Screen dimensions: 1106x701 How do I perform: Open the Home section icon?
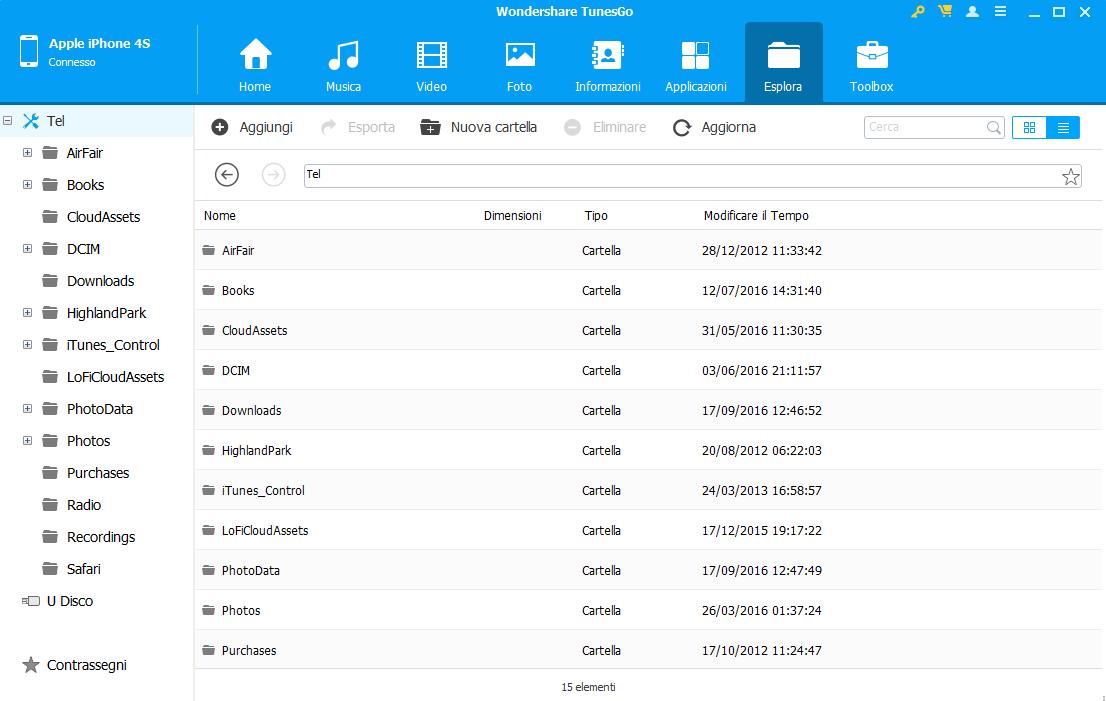point(255,64)
